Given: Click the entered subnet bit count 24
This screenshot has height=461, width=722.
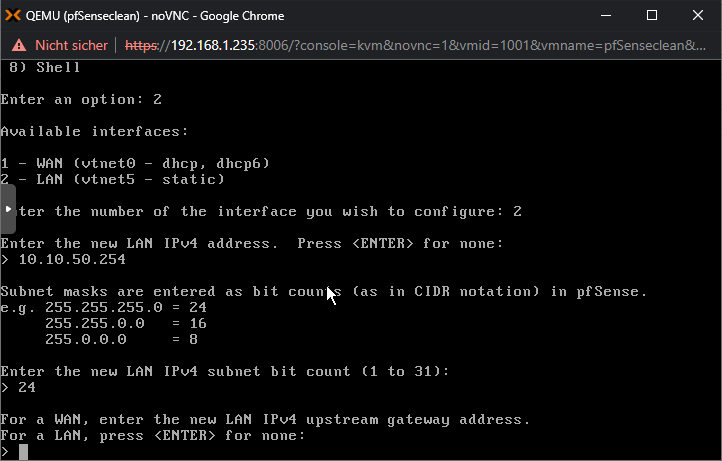Looking at the screenshot, I should pos(27,387).
